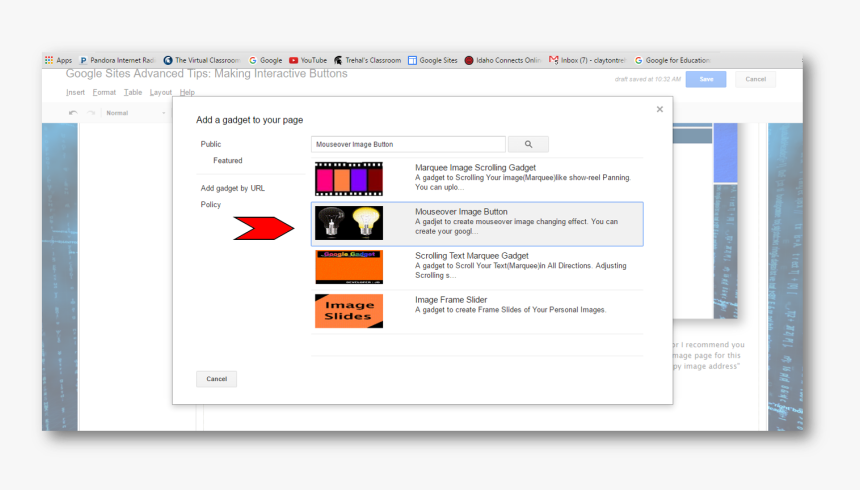
Task: Choose Add gadget by URL
Action: (x=232, y=188)
